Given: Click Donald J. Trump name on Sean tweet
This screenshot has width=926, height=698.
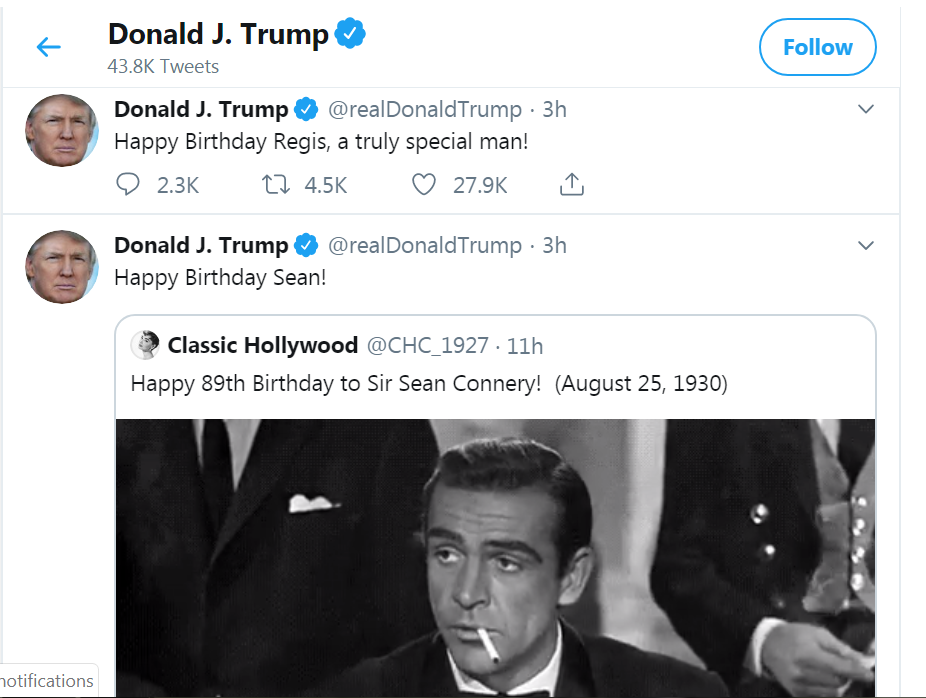Looking at the screenshot, I should click(201, 245).
